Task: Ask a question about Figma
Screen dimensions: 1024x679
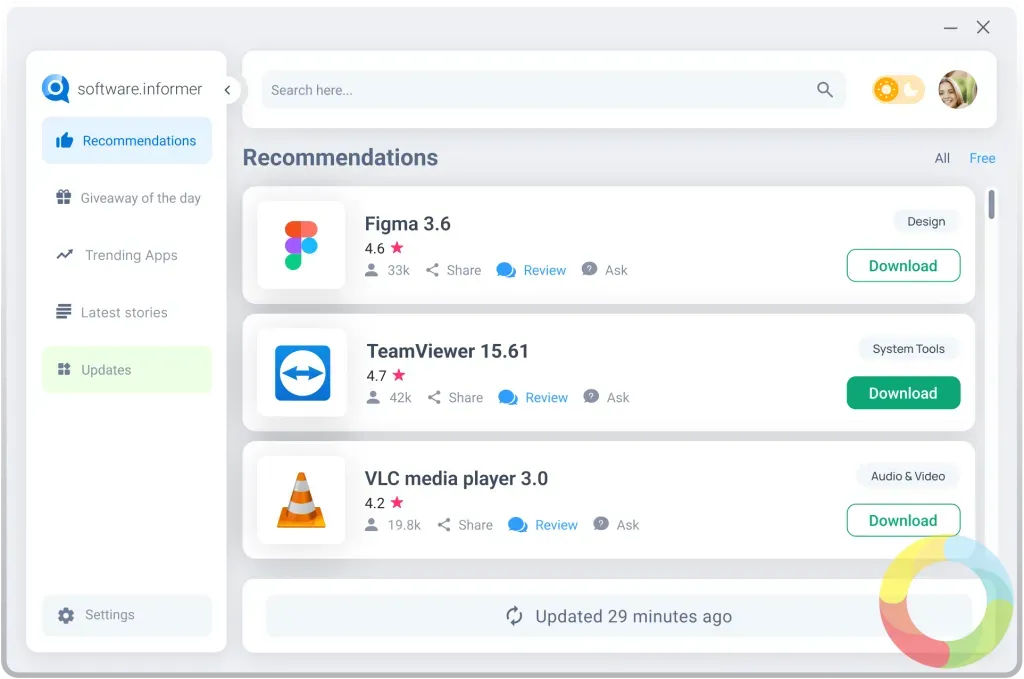Action: pyautogui.click(x=605, y=270)
